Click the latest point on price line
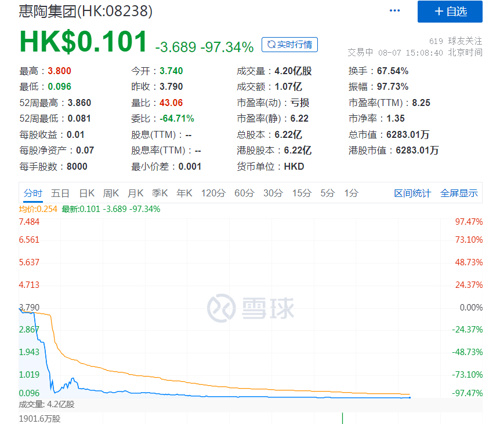The width and height of the screenshot is (500, 424). tap(410, 397)
